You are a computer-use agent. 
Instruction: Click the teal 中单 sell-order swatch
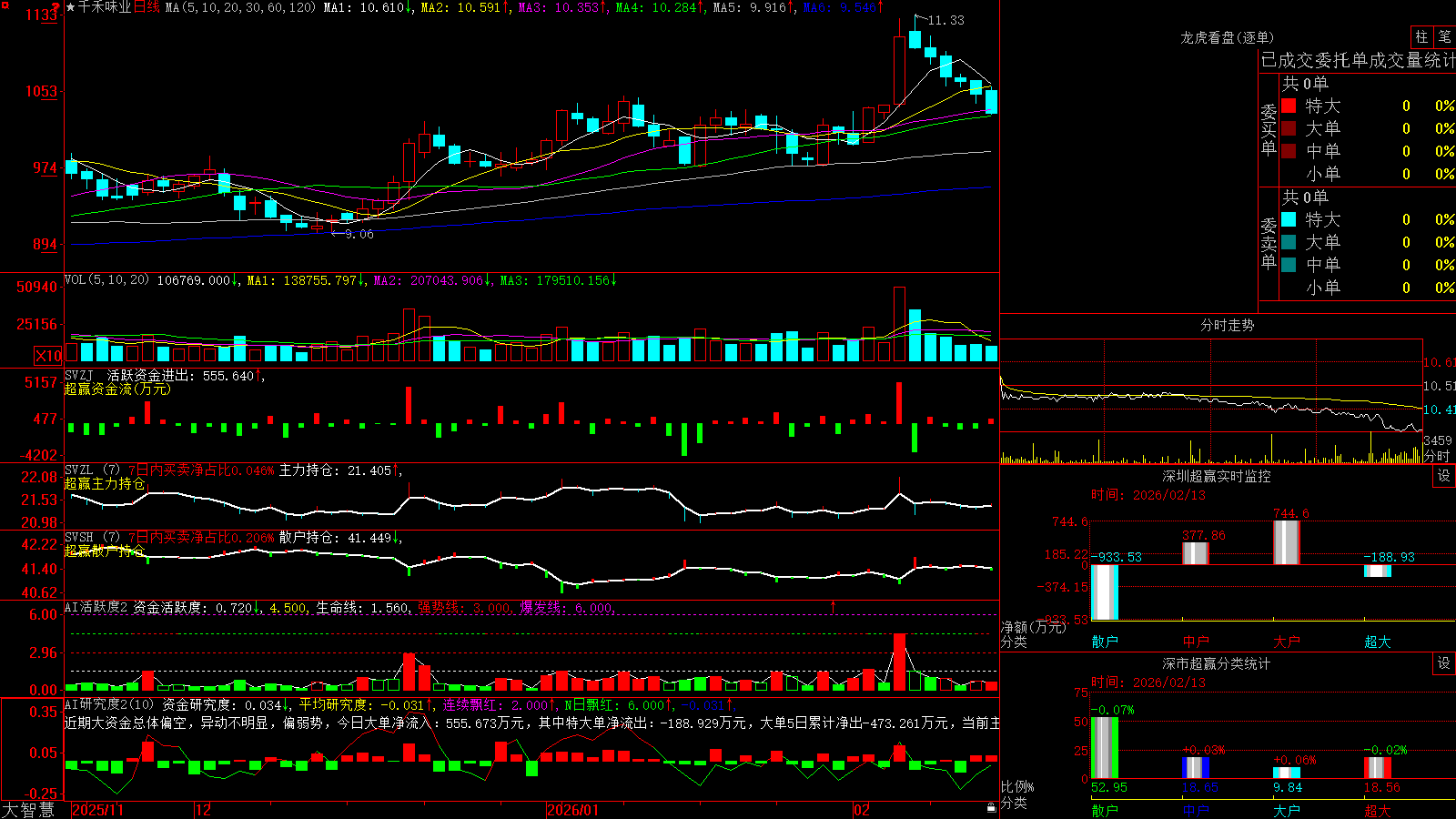click(x=1289, y=265)
